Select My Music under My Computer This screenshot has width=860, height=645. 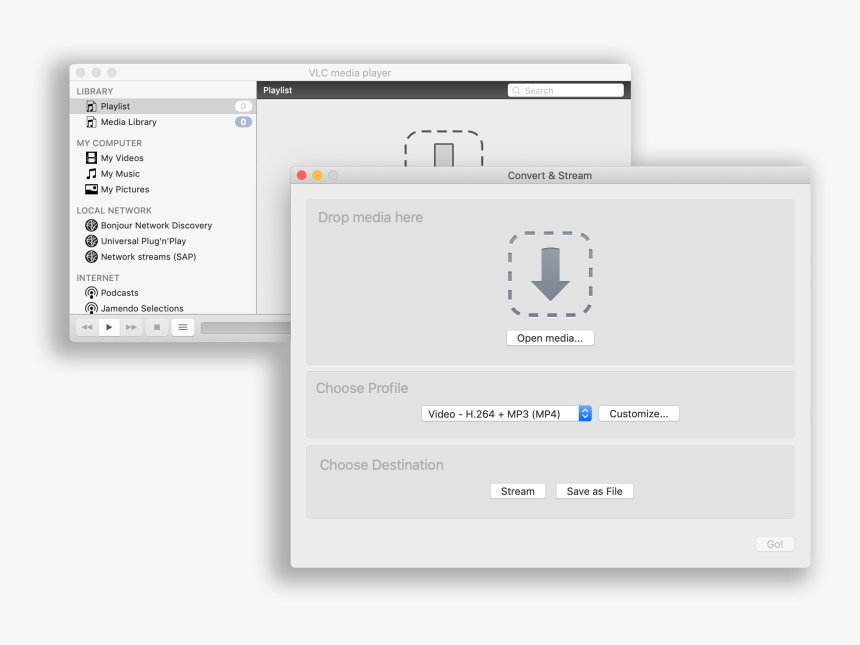tap(118, 173)
